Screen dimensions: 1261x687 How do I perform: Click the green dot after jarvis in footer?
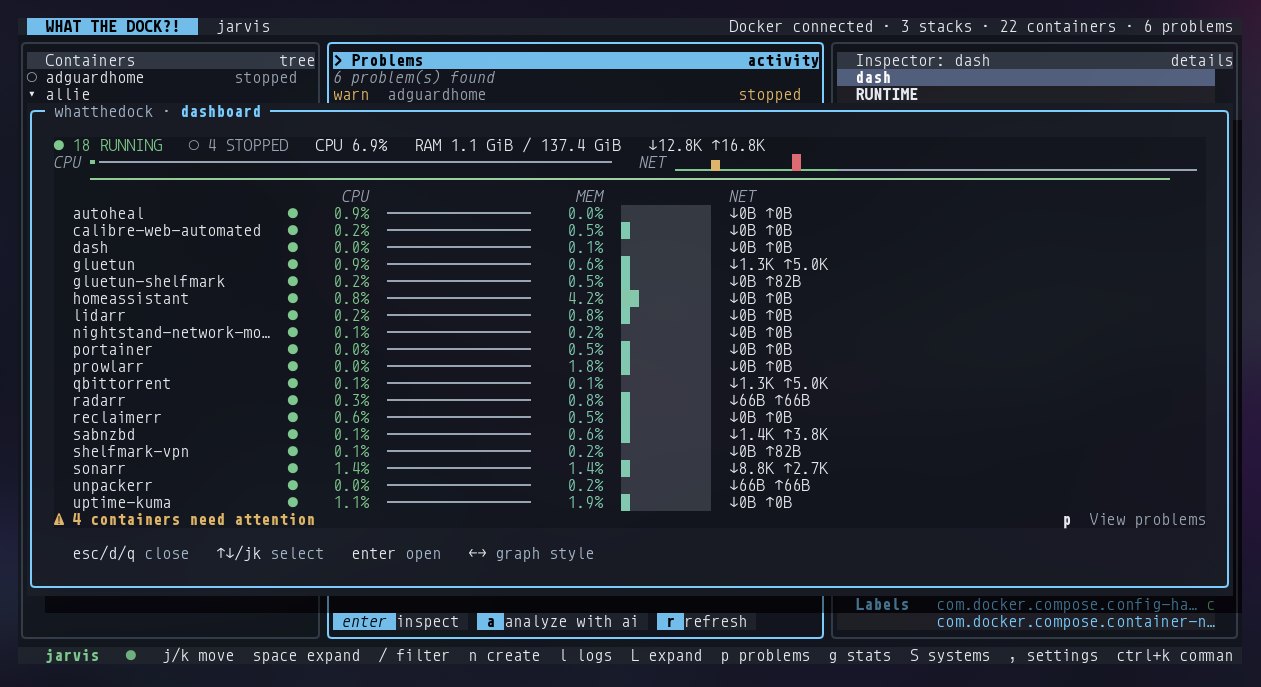tap(131, 656)
